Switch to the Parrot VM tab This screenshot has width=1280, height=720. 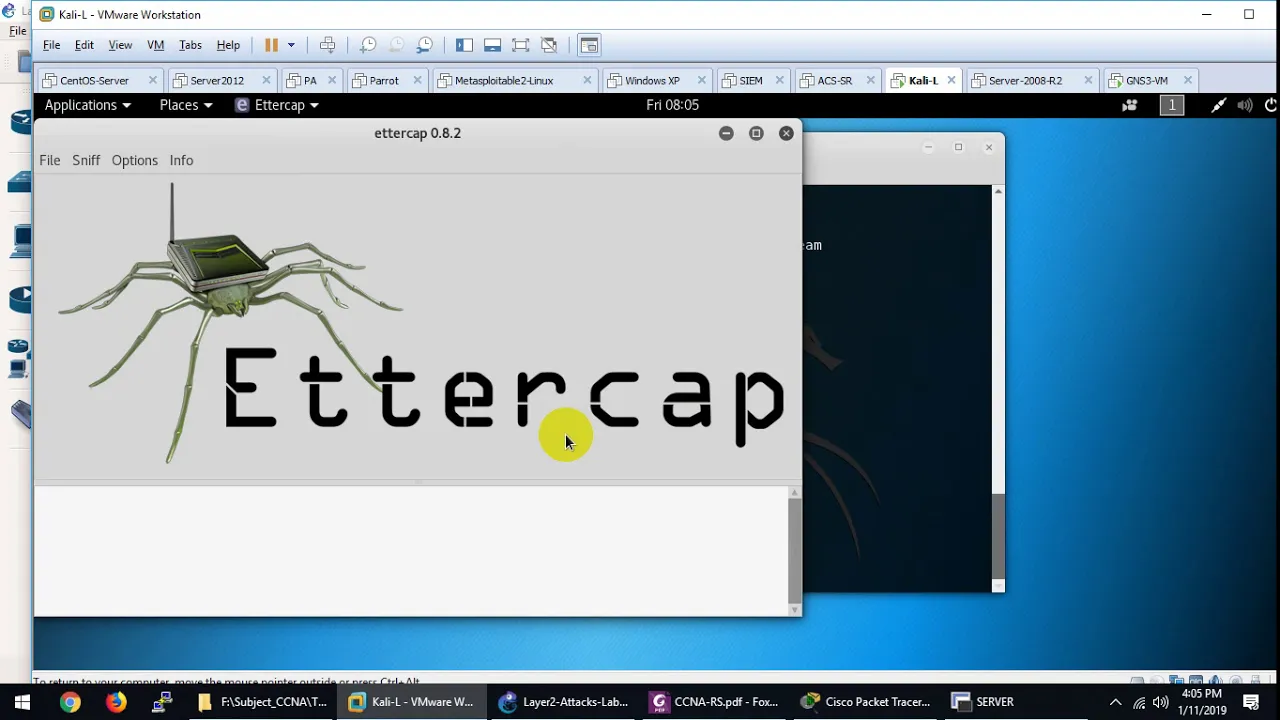[384, 80]
